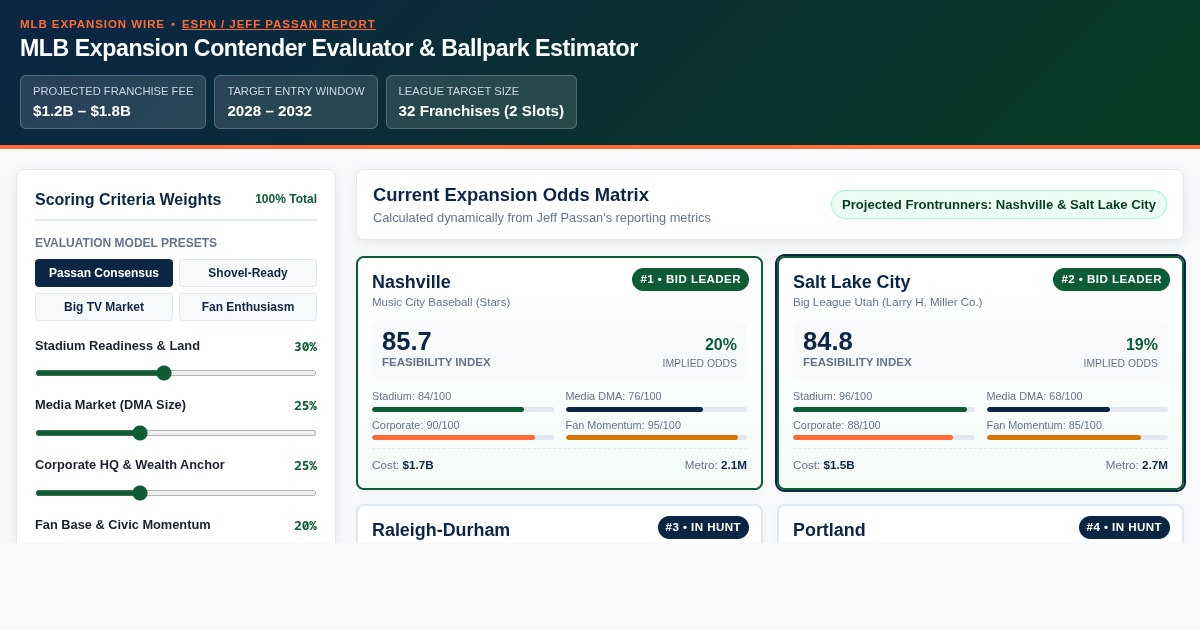This screenshot has height=630, width=1200.
Task: Click Nashville's Media DMA: 76/100 bar
Action: 656,409
